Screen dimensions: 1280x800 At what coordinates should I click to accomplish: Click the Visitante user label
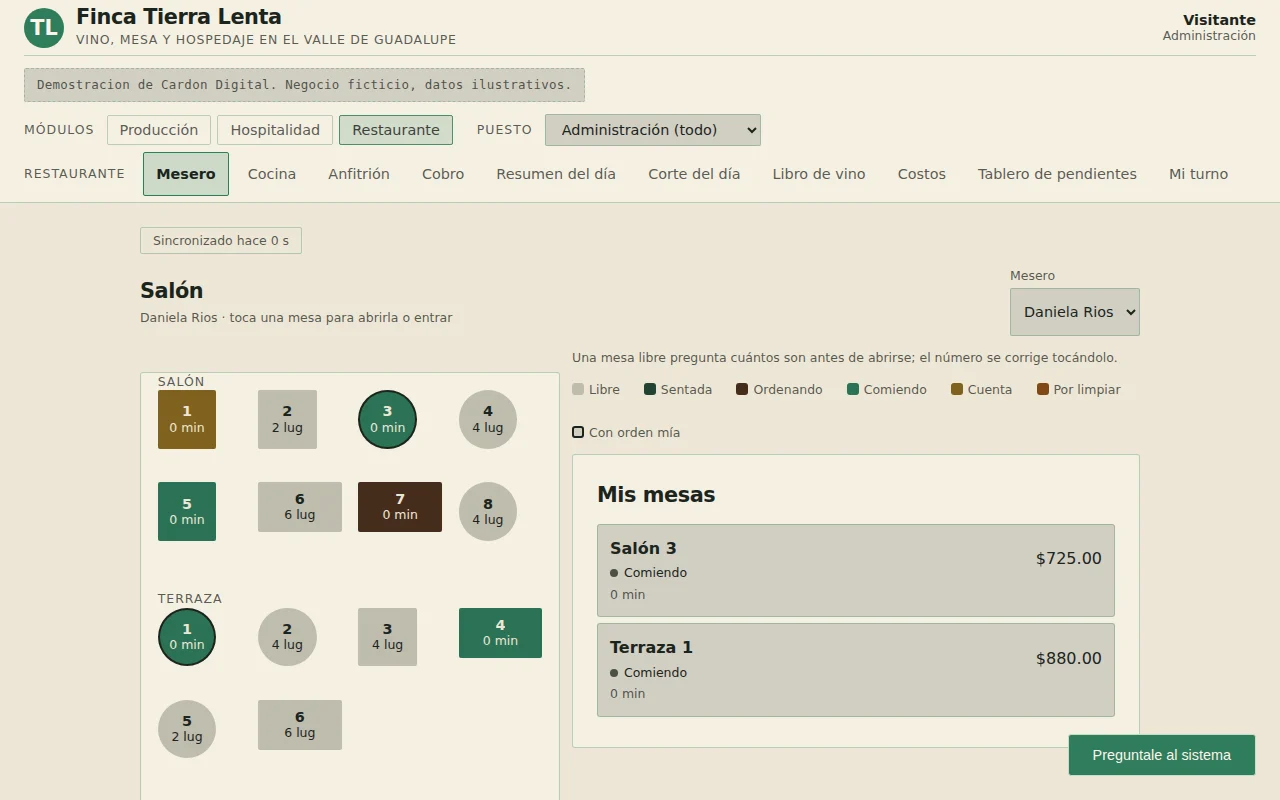1219,20
